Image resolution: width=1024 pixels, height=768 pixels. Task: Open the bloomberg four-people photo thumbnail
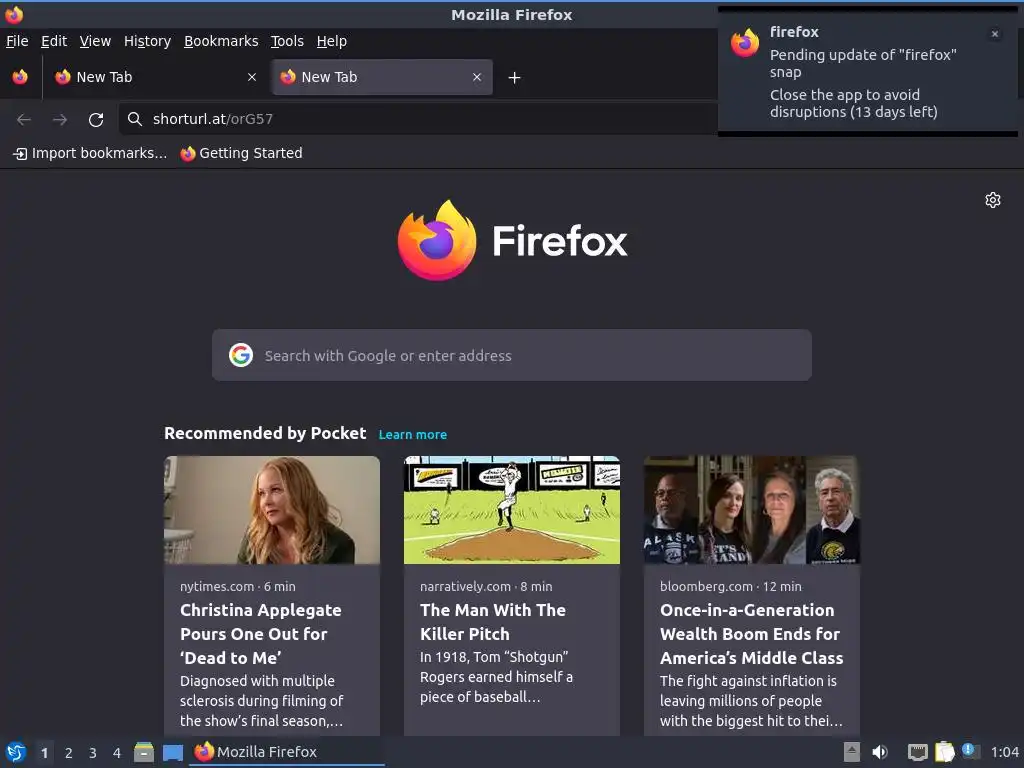pyautogui.click(x=752, y=510)
